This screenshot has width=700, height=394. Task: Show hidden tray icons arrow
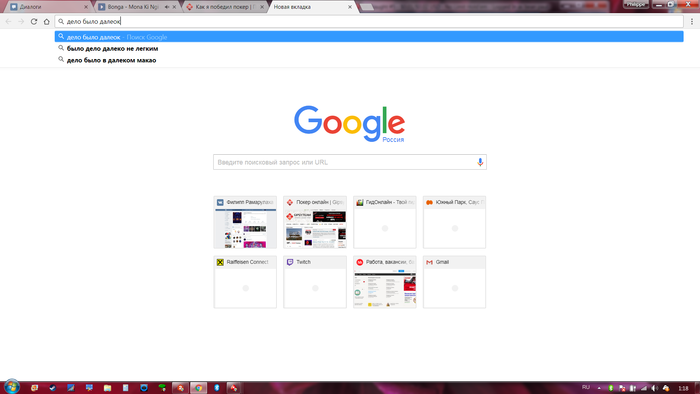pos(599,388)
